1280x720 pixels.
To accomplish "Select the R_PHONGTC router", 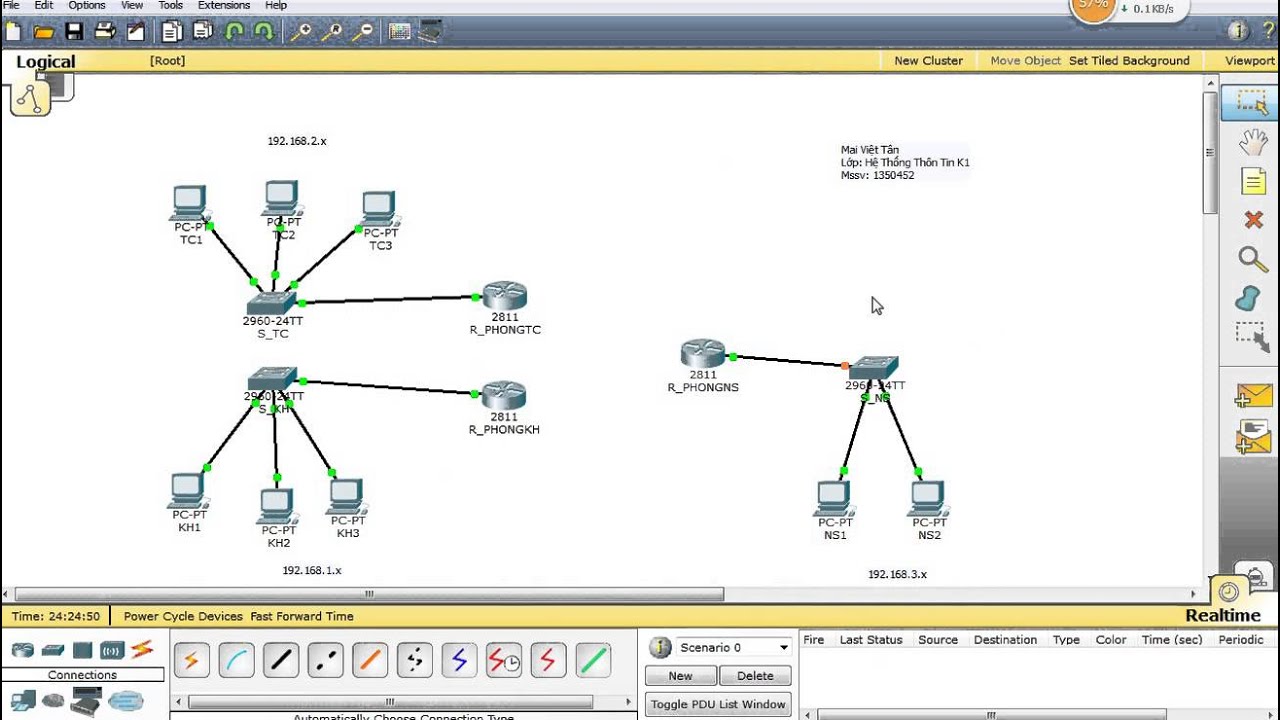I will click(x=504, y=296).
